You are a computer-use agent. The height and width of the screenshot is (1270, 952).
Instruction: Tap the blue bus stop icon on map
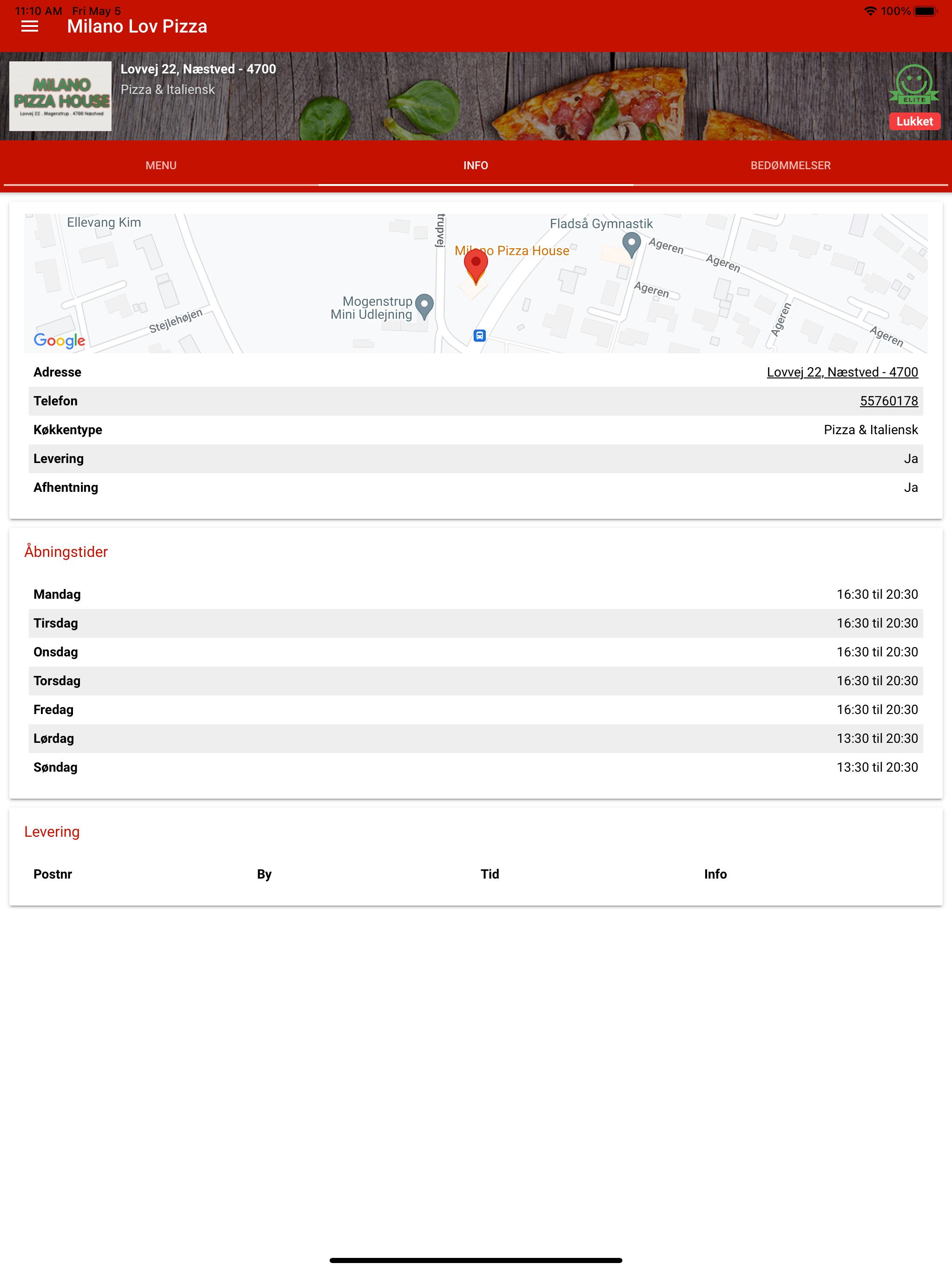pyautogui.click(x=479, y=335)
